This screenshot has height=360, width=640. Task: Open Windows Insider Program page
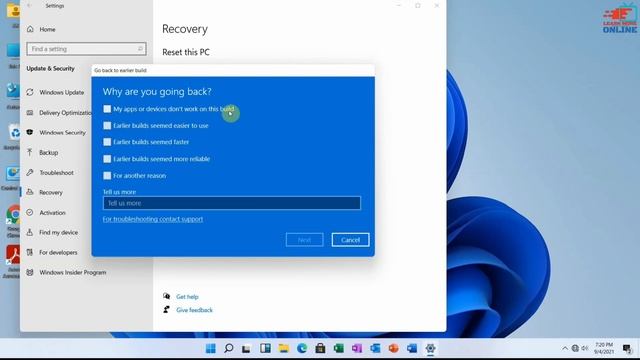[72, 272]
